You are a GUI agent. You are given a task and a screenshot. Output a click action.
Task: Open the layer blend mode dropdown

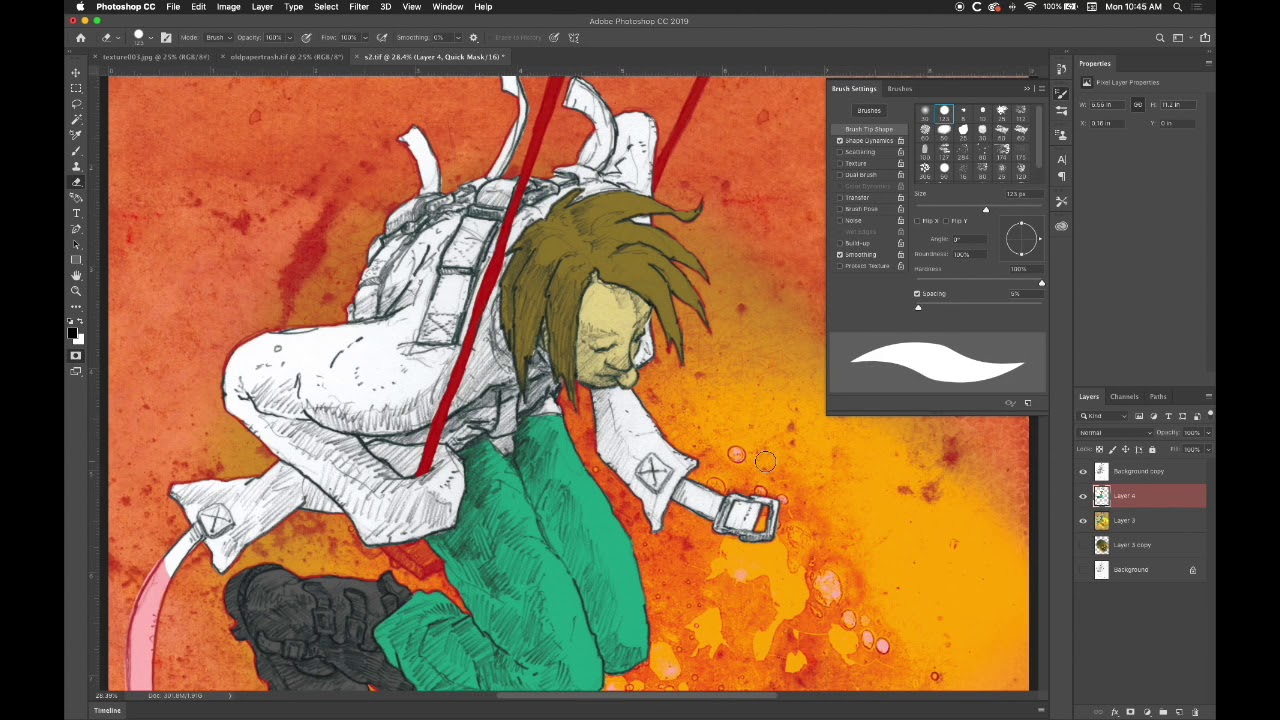[1115, 433]
